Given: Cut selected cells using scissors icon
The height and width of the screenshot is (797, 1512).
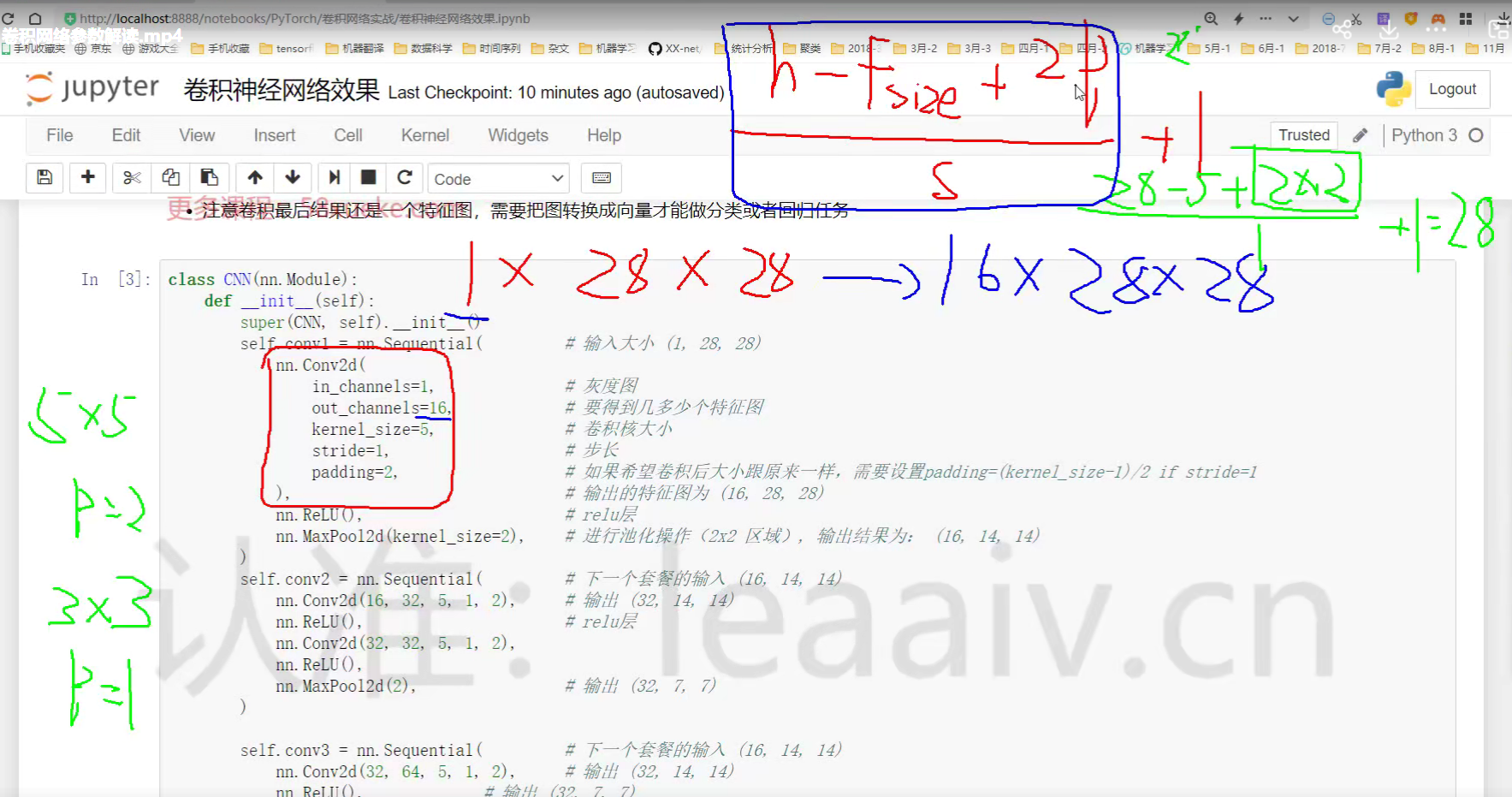Looking at the screenshot, I should click(x=132, y=177).
